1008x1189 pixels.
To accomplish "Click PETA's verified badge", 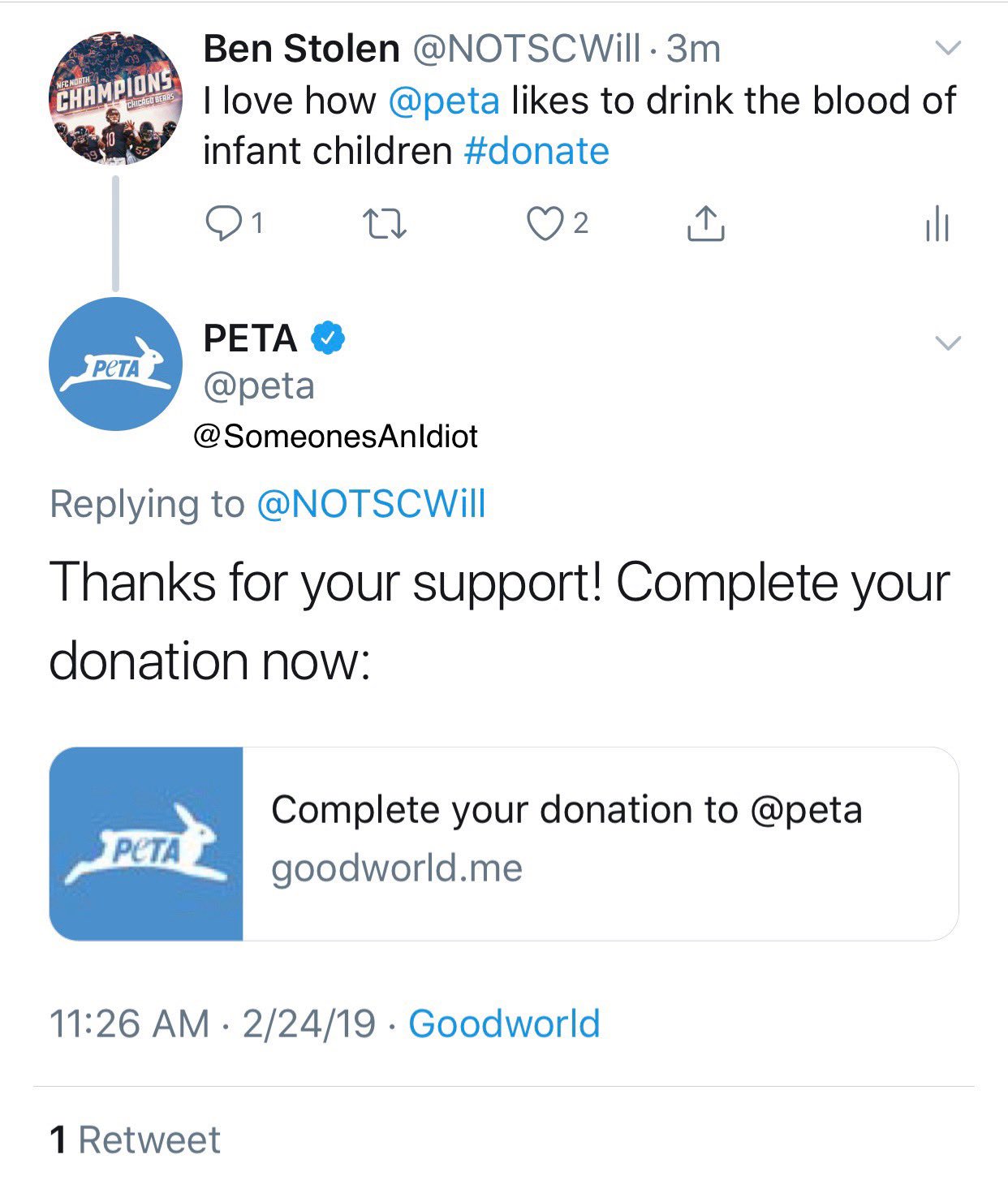I will pos(328,338).
